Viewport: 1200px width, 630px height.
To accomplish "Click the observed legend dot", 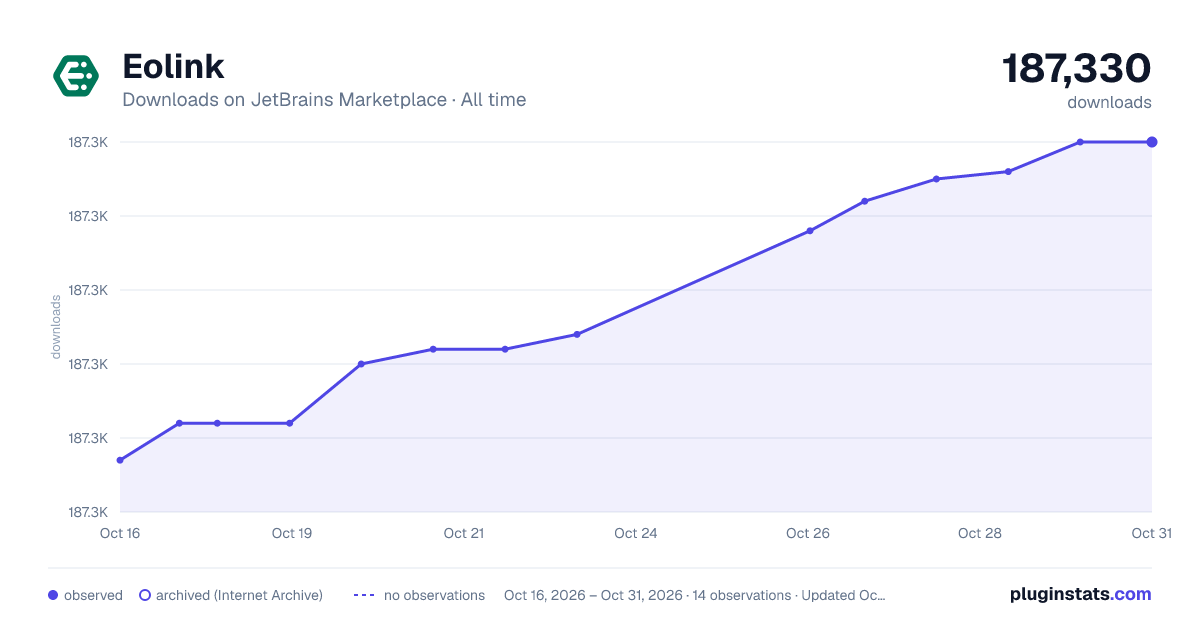I will 53,595.
